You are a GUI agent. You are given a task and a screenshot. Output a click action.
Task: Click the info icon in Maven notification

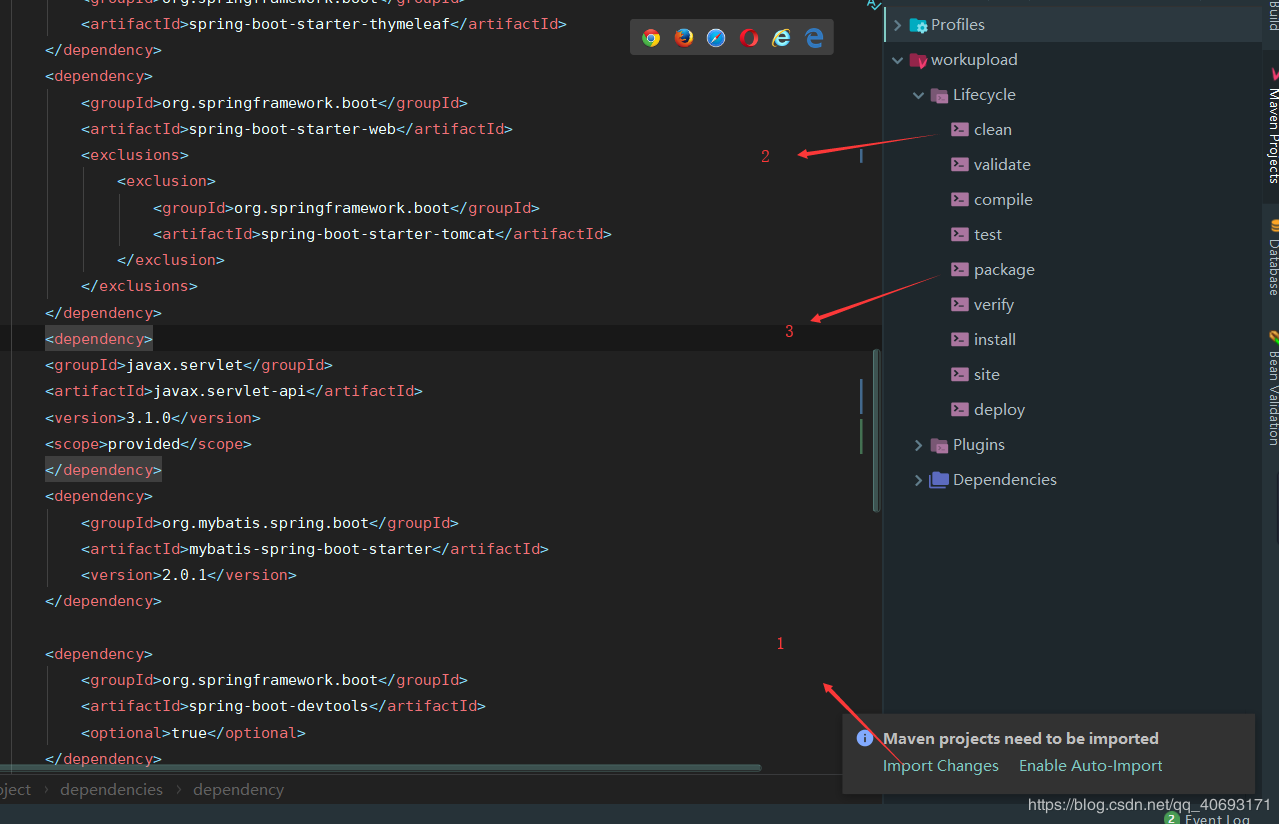pyautogui.click(x=865, y=738)
